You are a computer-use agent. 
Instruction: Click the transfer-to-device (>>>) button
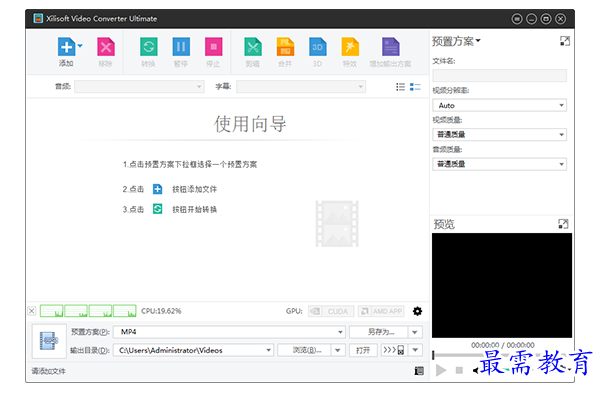(x=393, y=350)
